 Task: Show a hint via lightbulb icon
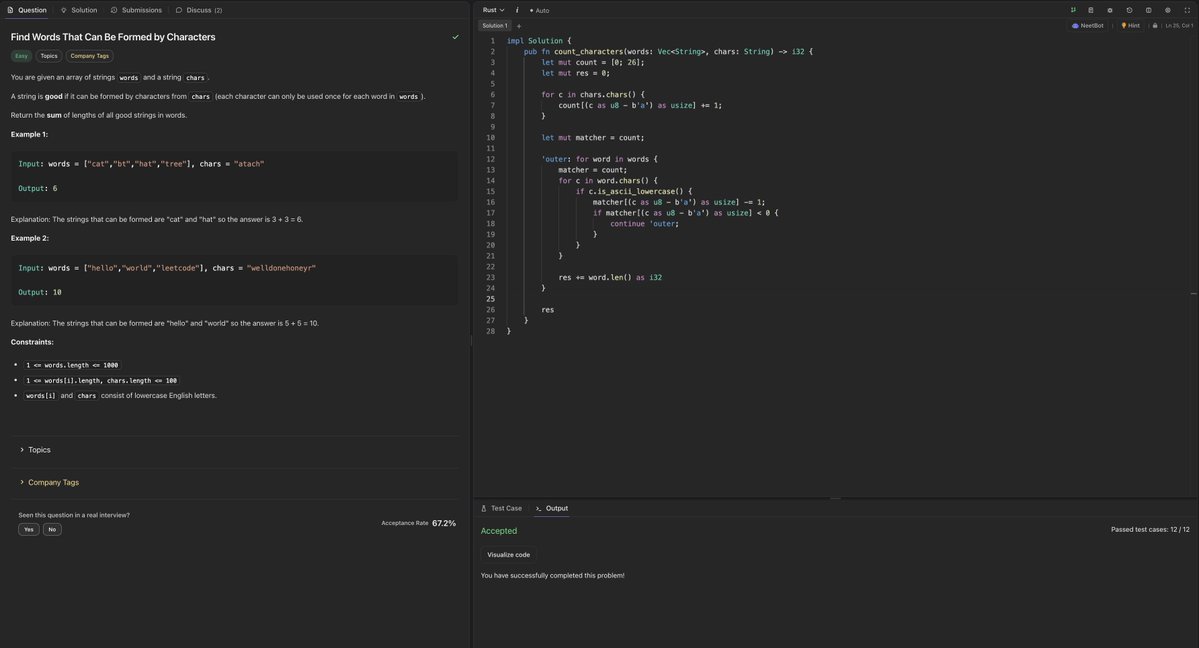point(1130,25)
